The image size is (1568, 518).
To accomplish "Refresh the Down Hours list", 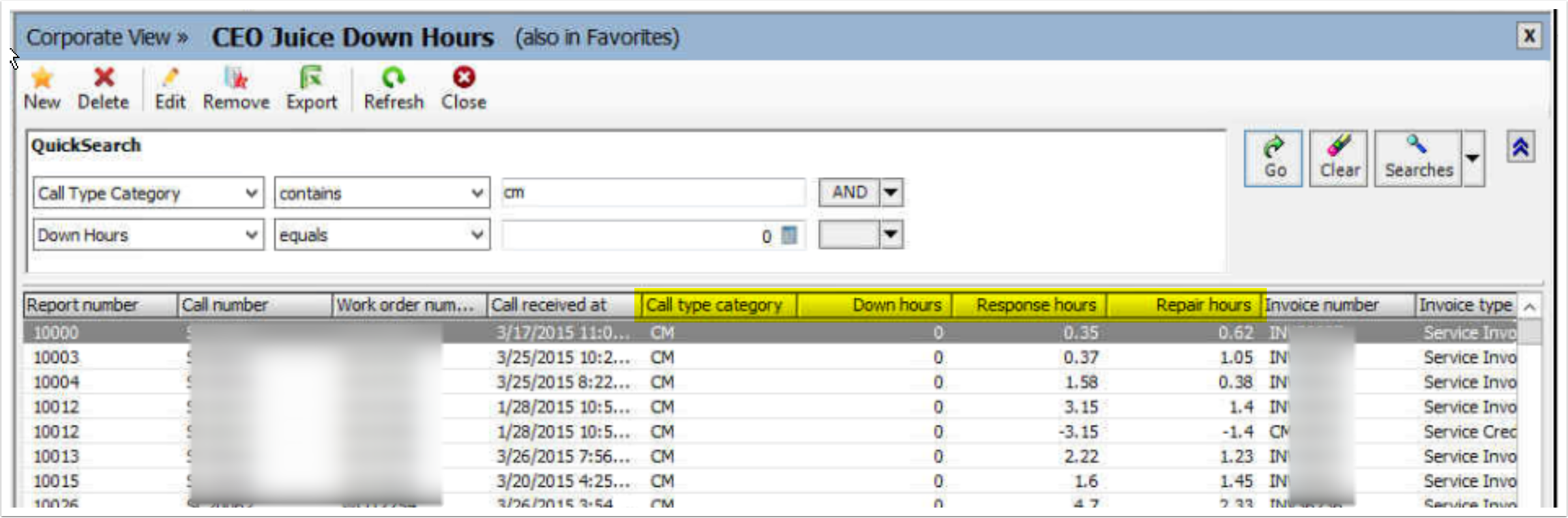I will point(393,89).
